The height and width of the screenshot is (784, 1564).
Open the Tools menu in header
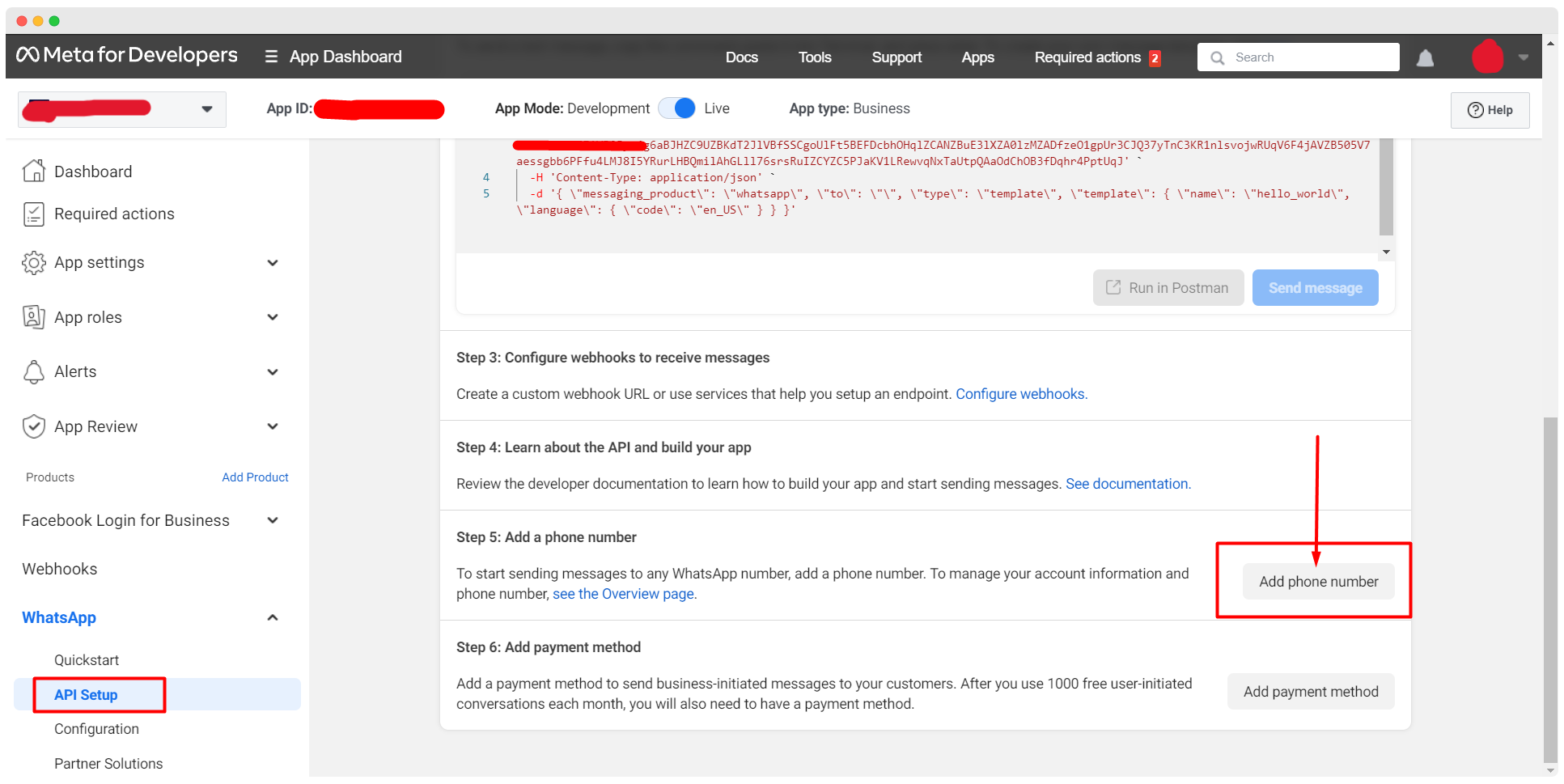coord(814,57)
